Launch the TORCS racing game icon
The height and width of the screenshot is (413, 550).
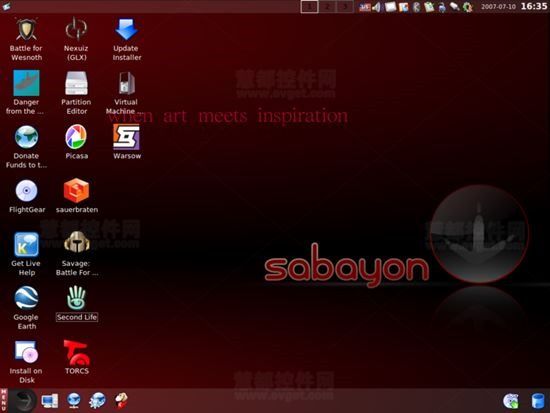pos(77,352)
